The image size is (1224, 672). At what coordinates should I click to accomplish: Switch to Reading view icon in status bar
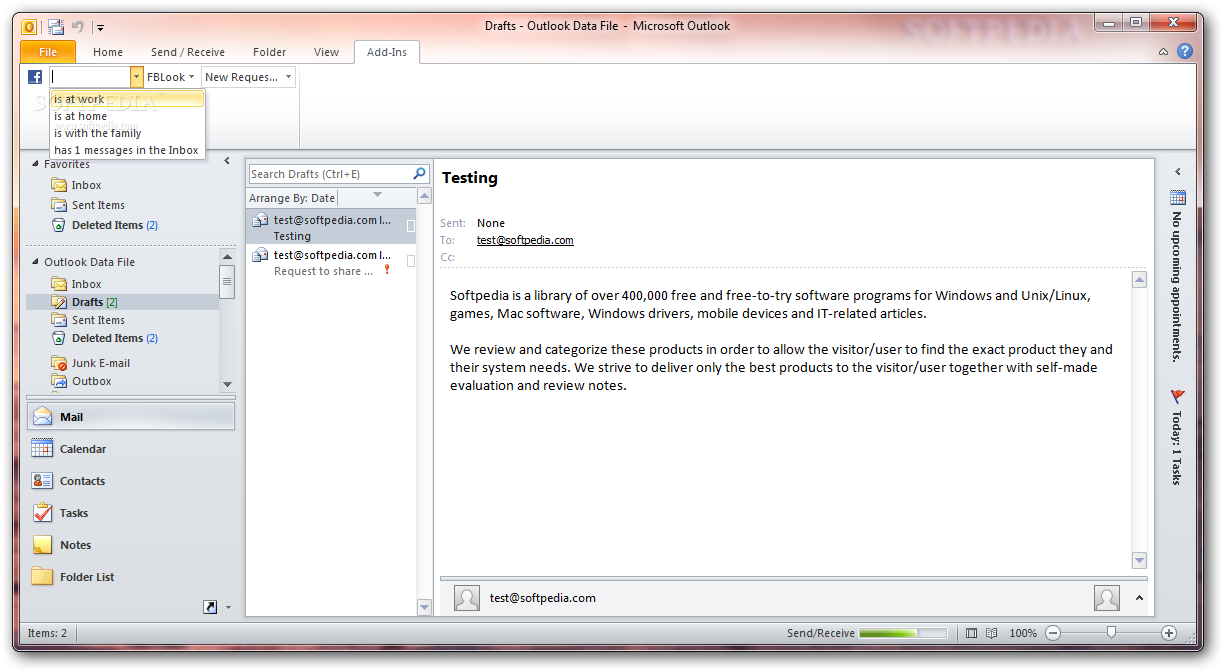pos(992,633)
